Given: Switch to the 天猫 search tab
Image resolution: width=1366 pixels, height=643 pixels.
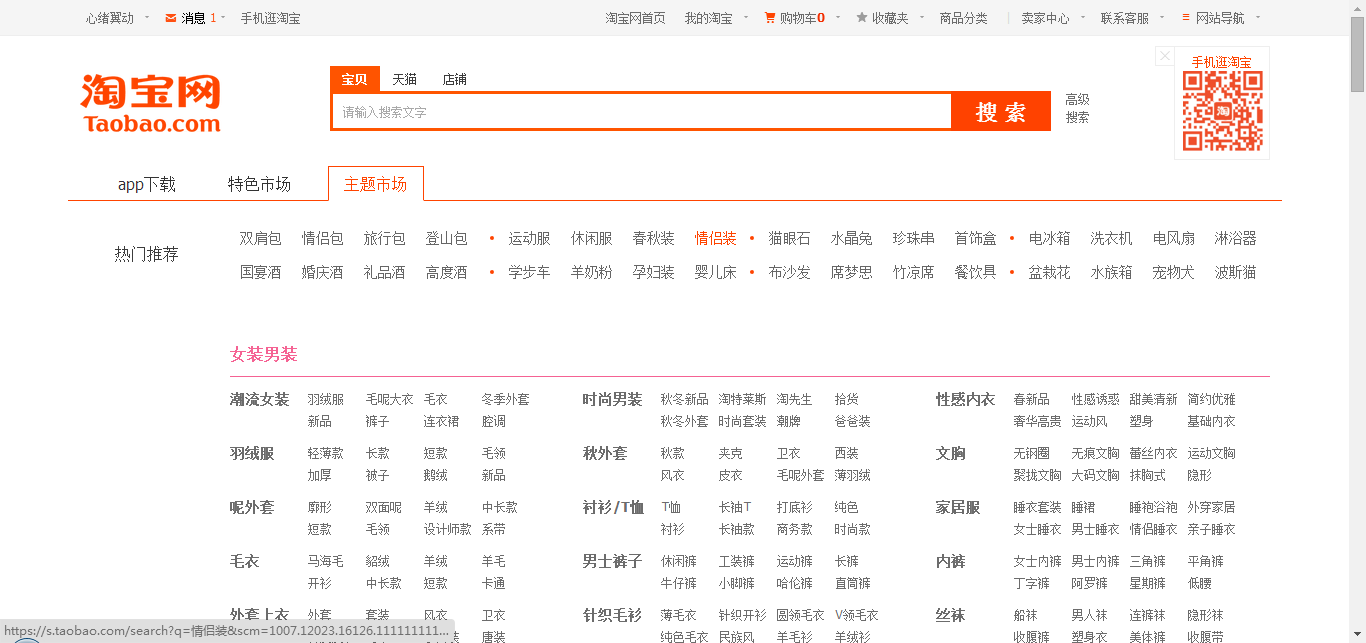Looking at the screenshot, I should [404, 79].
